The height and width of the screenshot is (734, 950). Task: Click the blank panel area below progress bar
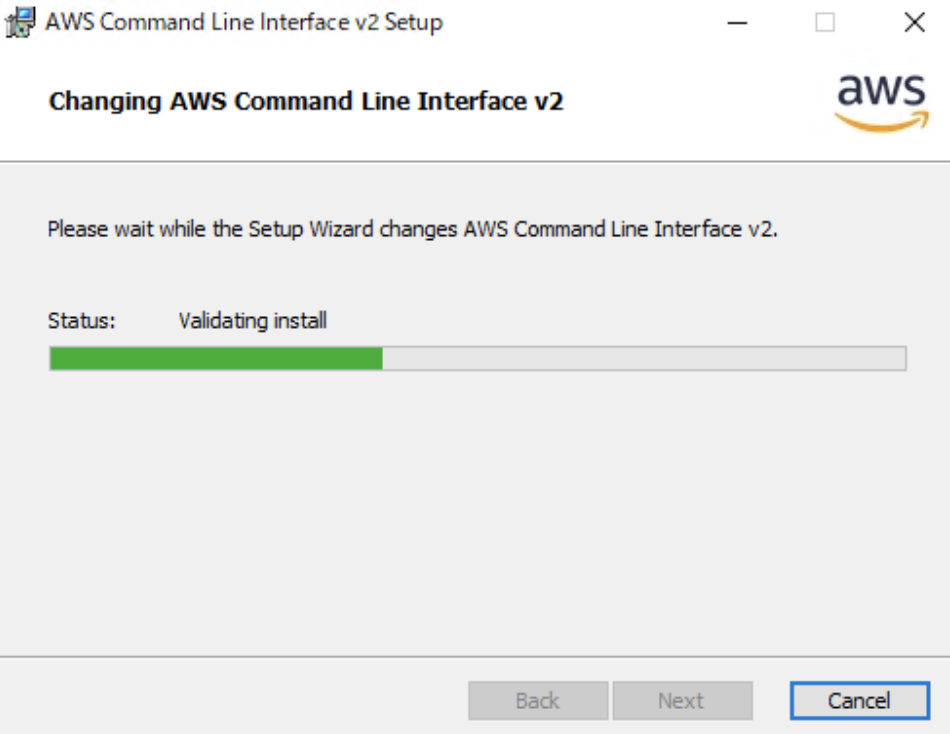point(475,510)
